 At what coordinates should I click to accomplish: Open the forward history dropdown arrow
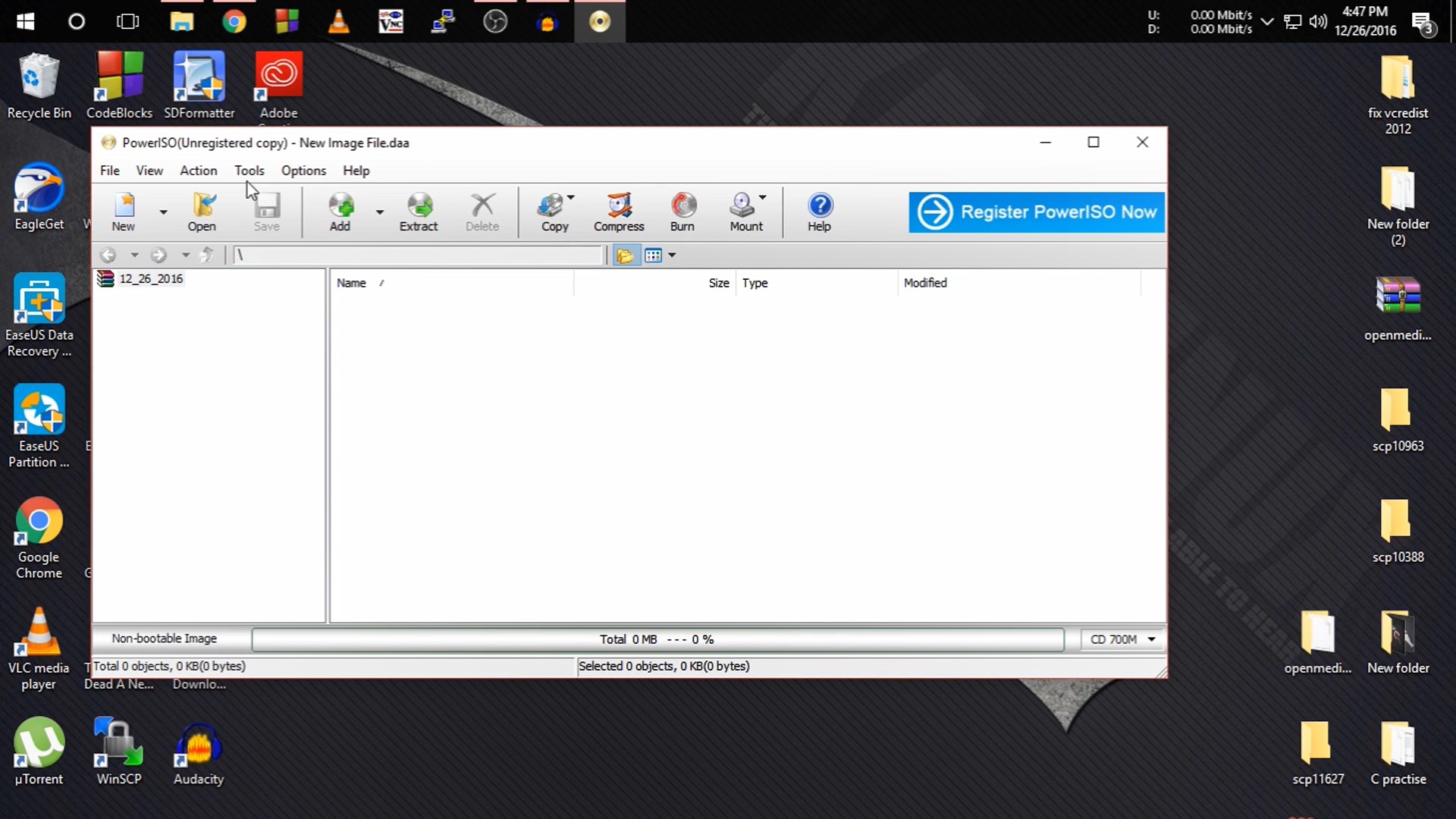point(185,256)
